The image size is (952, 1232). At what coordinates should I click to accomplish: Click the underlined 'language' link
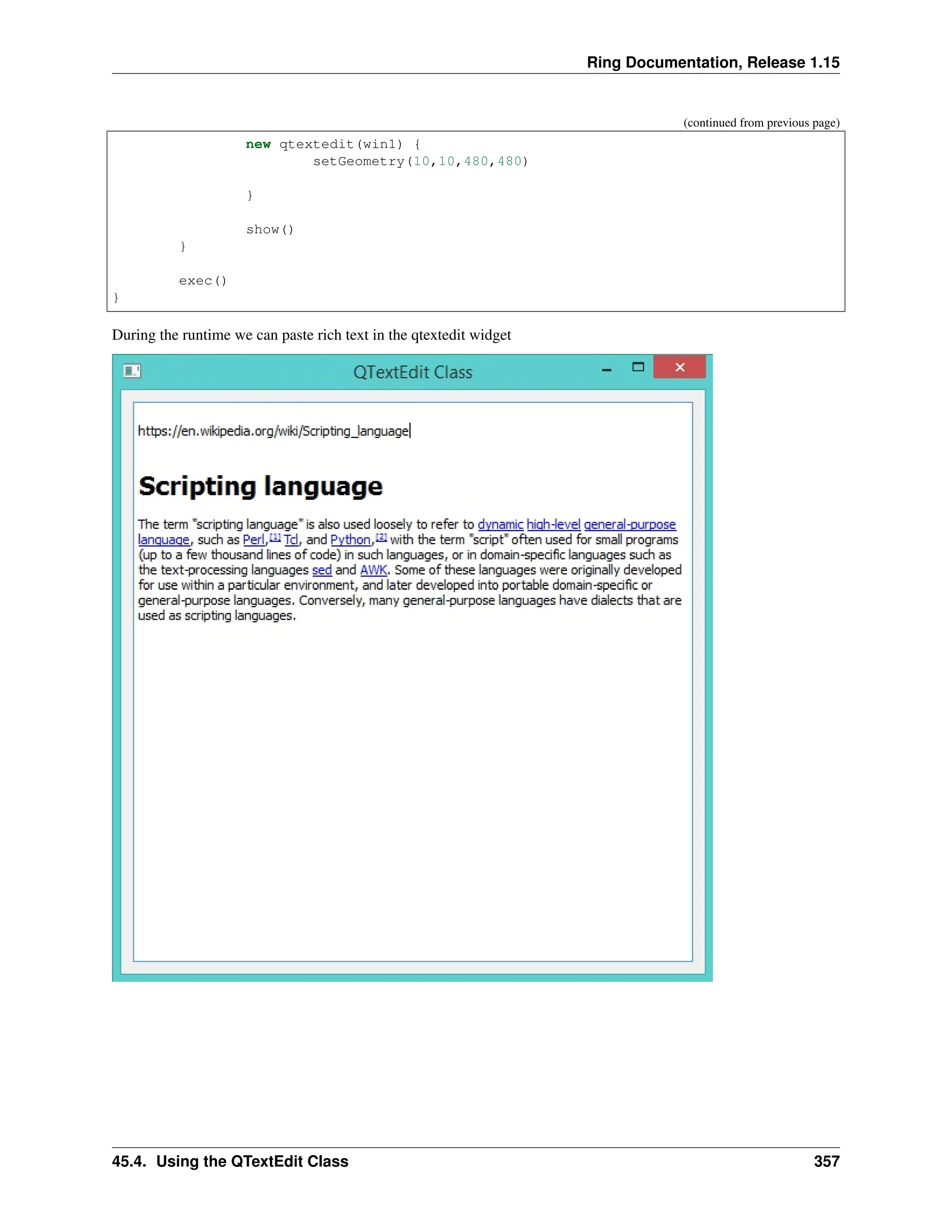[x=164, y=540]
